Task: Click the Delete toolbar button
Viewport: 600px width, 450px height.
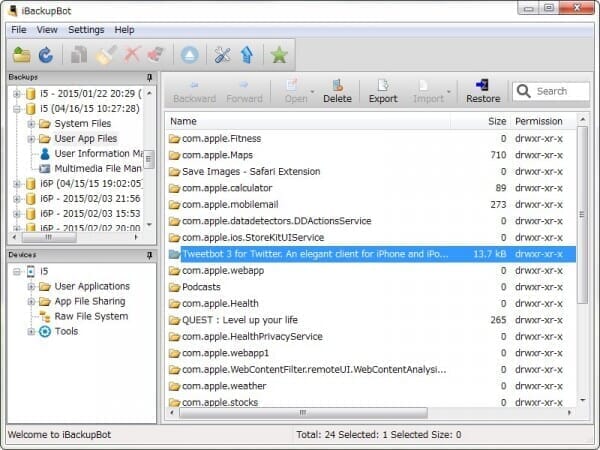Action: point(337,92)
